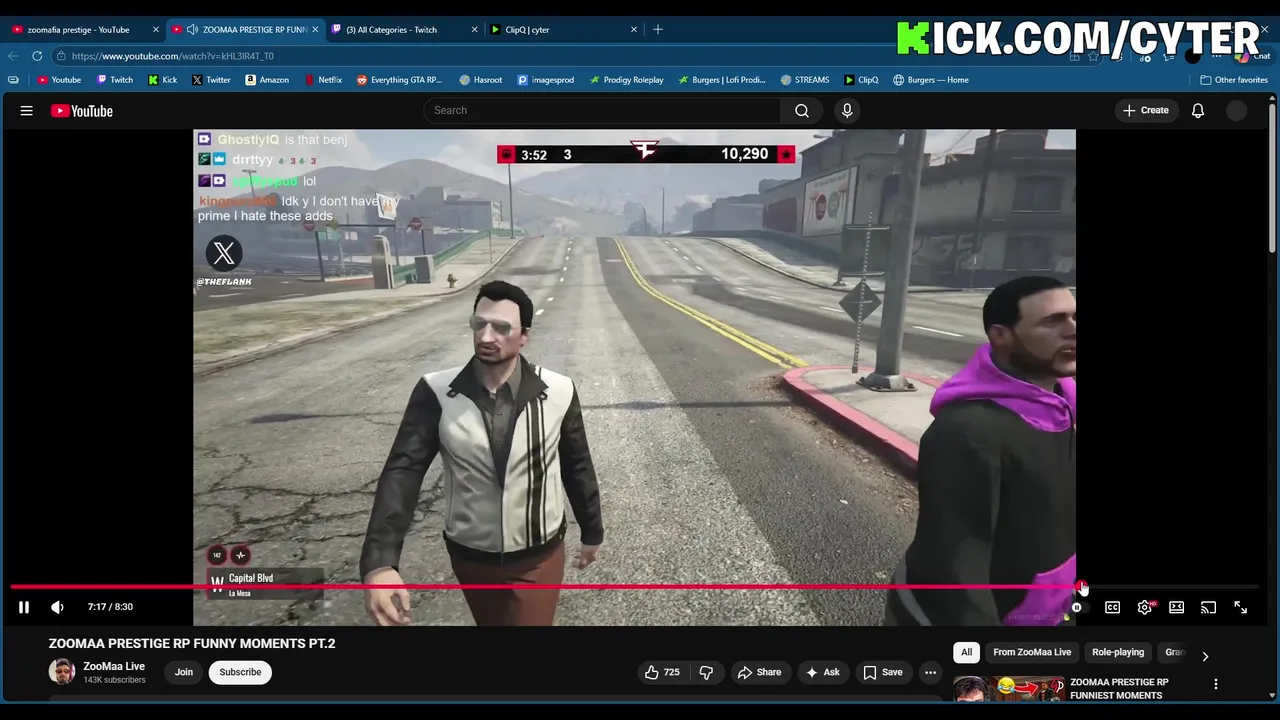Screen dimensions: 1280x720
Task: Open the ClipQ bookmark
Action: [861, 80]
